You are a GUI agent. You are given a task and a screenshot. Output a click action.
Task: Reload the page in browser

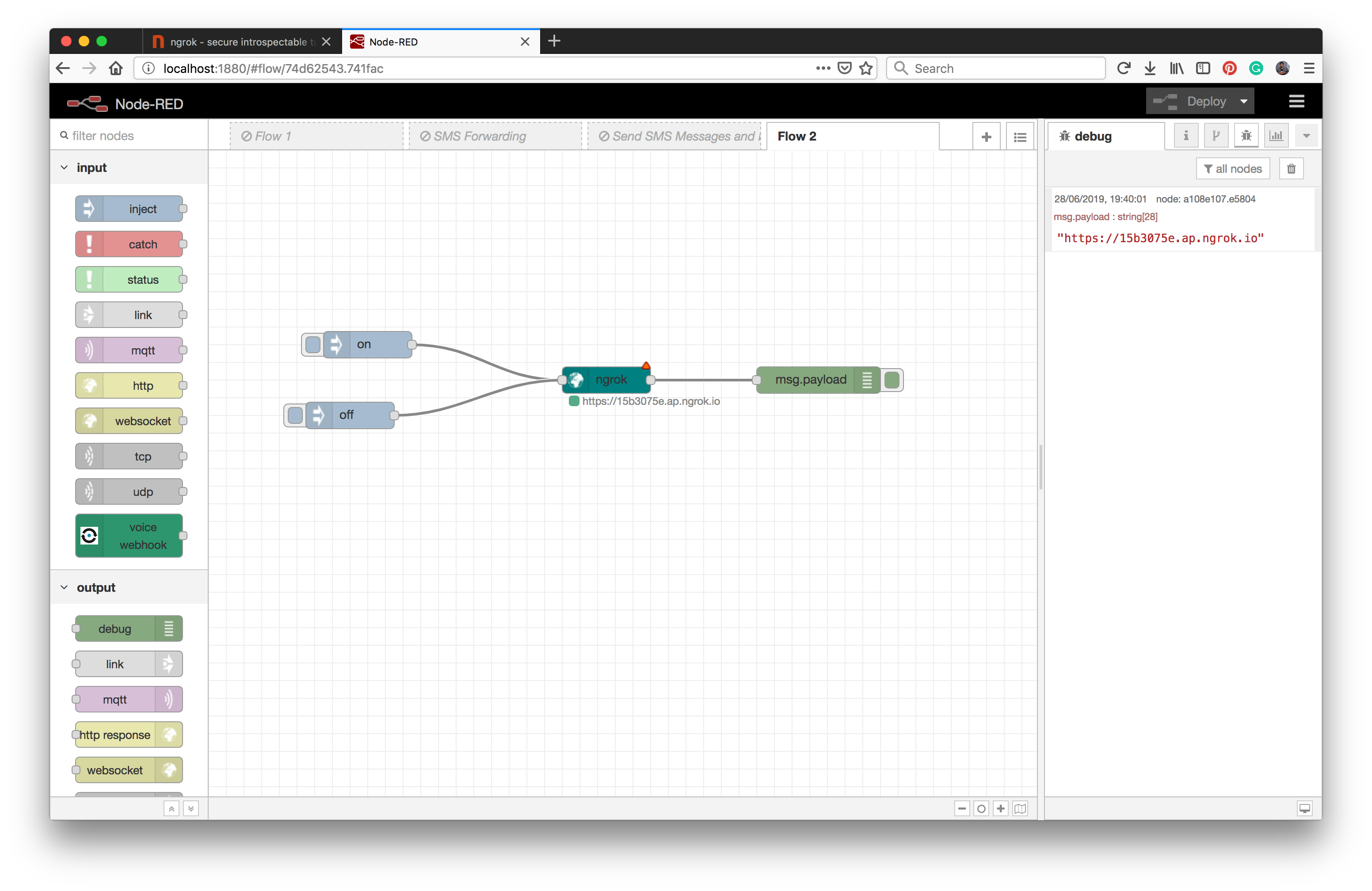tap(1124, 69)
